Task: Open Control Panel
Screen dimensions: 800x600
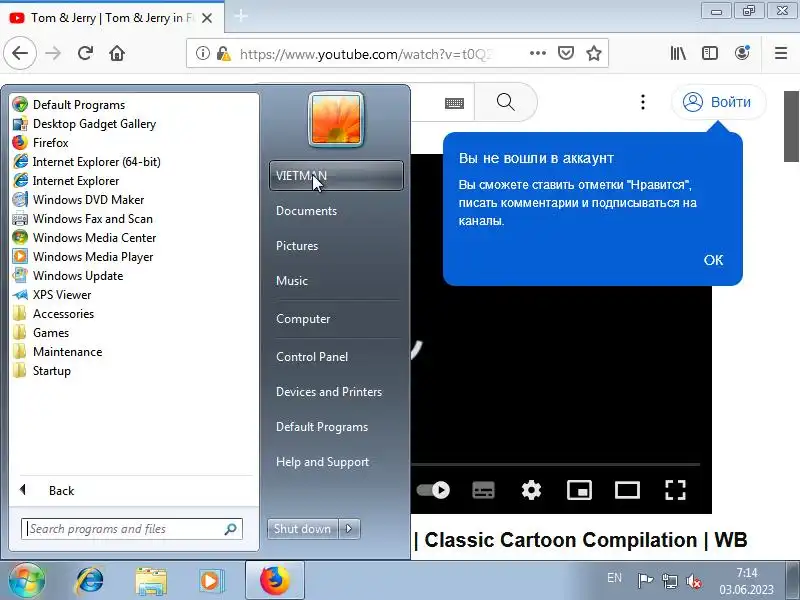Action: 312,357
